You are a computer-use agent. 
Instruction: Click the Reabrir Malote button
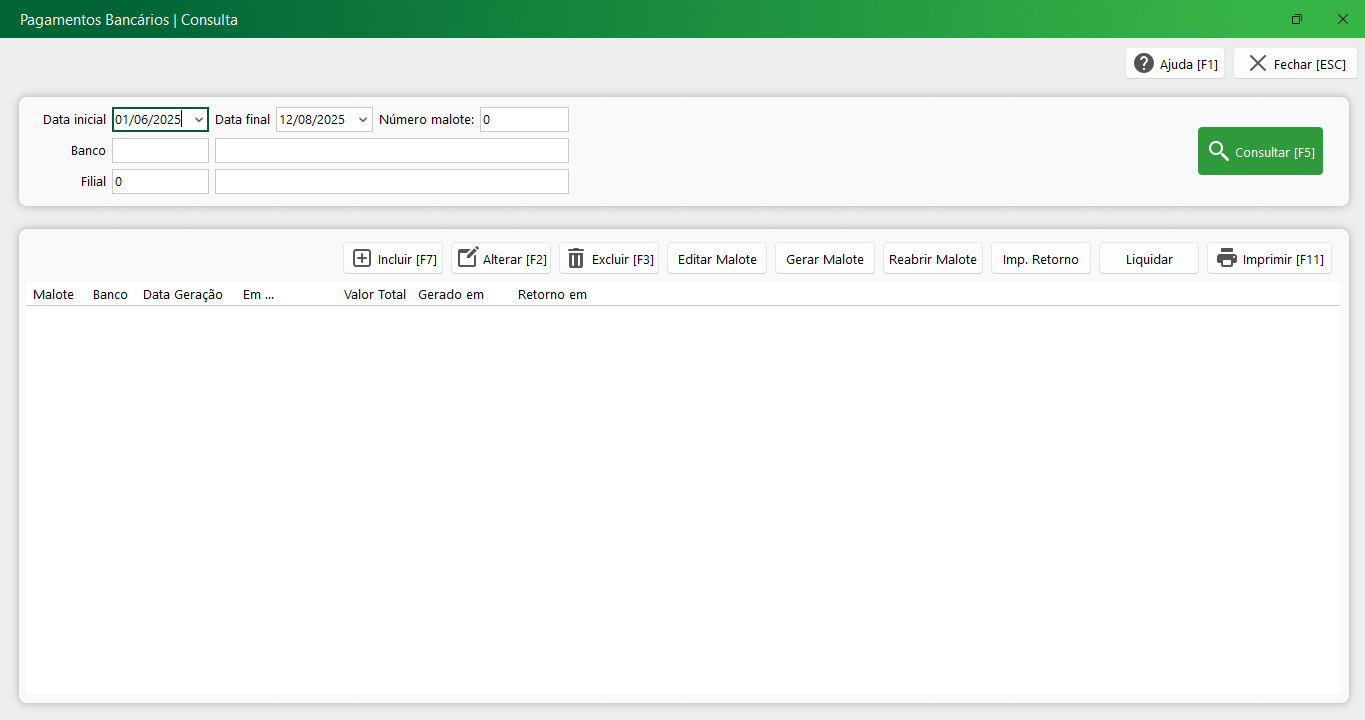pyautogui.click(x=932, y=259)
